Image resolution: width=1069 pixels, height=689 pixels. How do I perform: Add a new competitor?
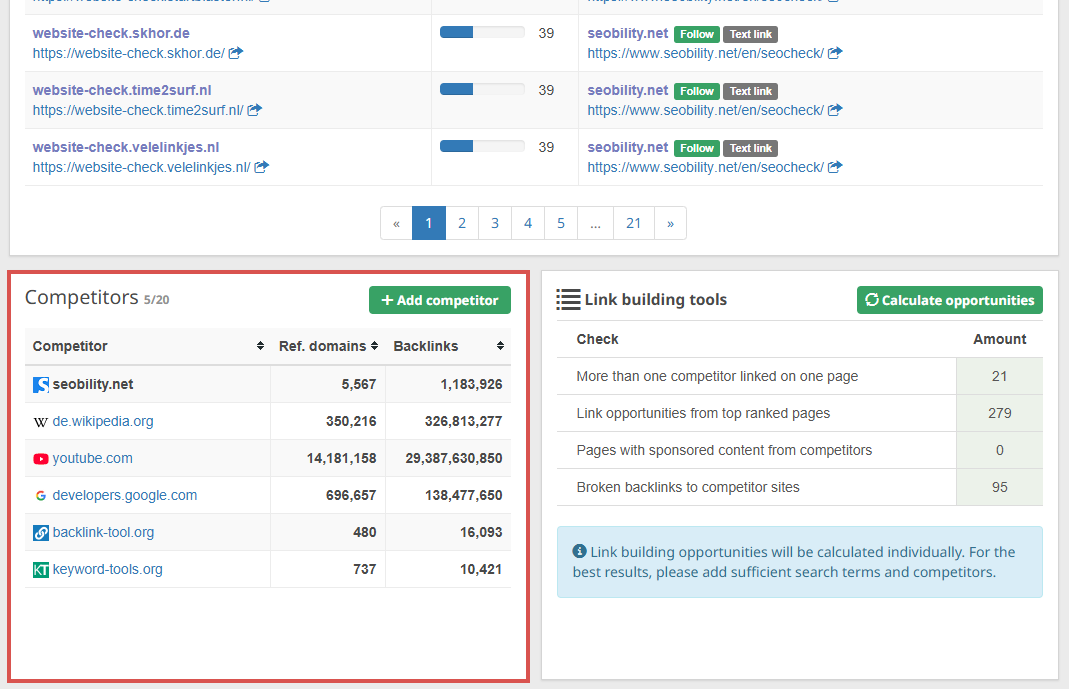440,300
